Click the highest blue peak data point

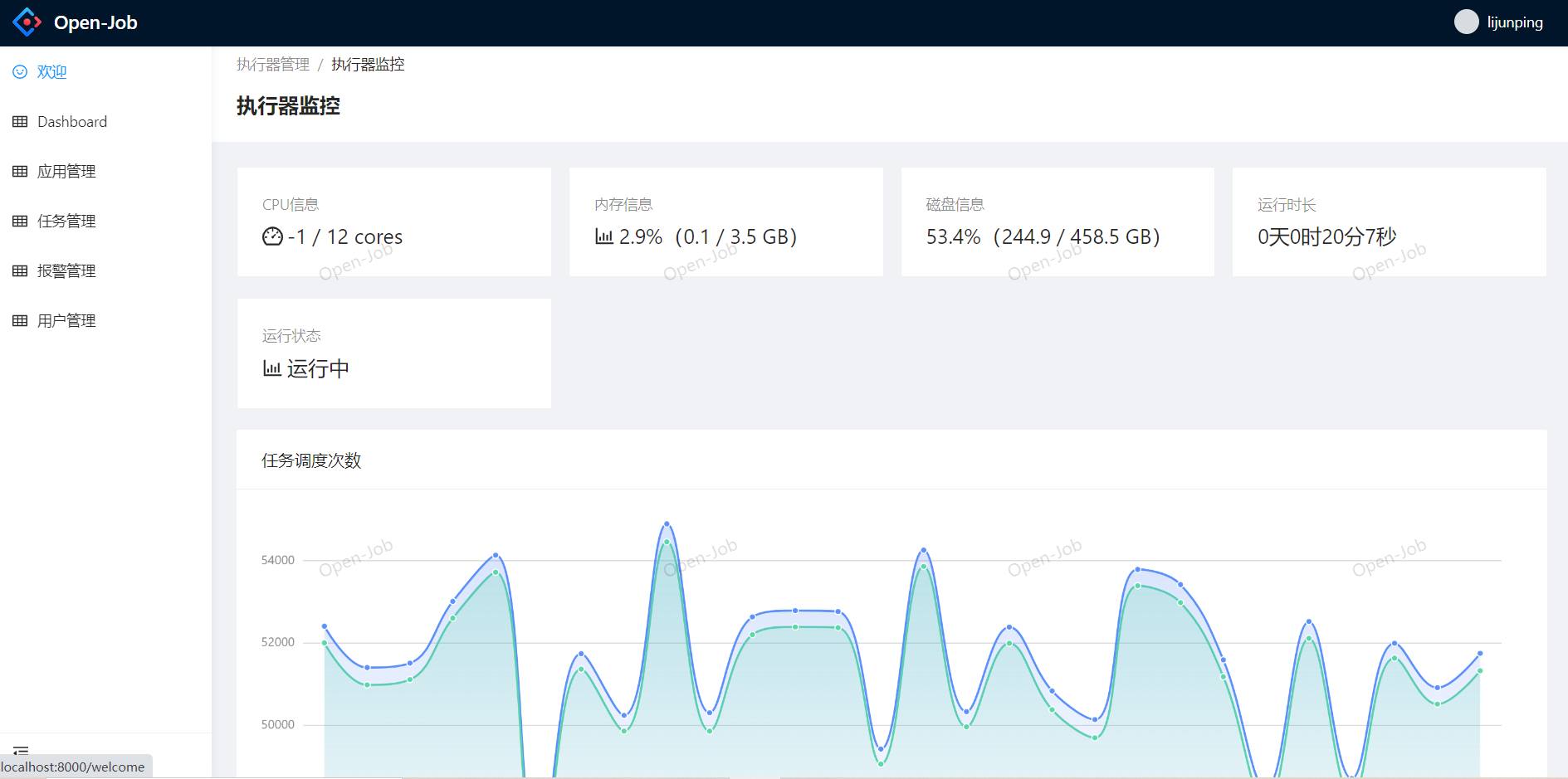tap(667, 524)
